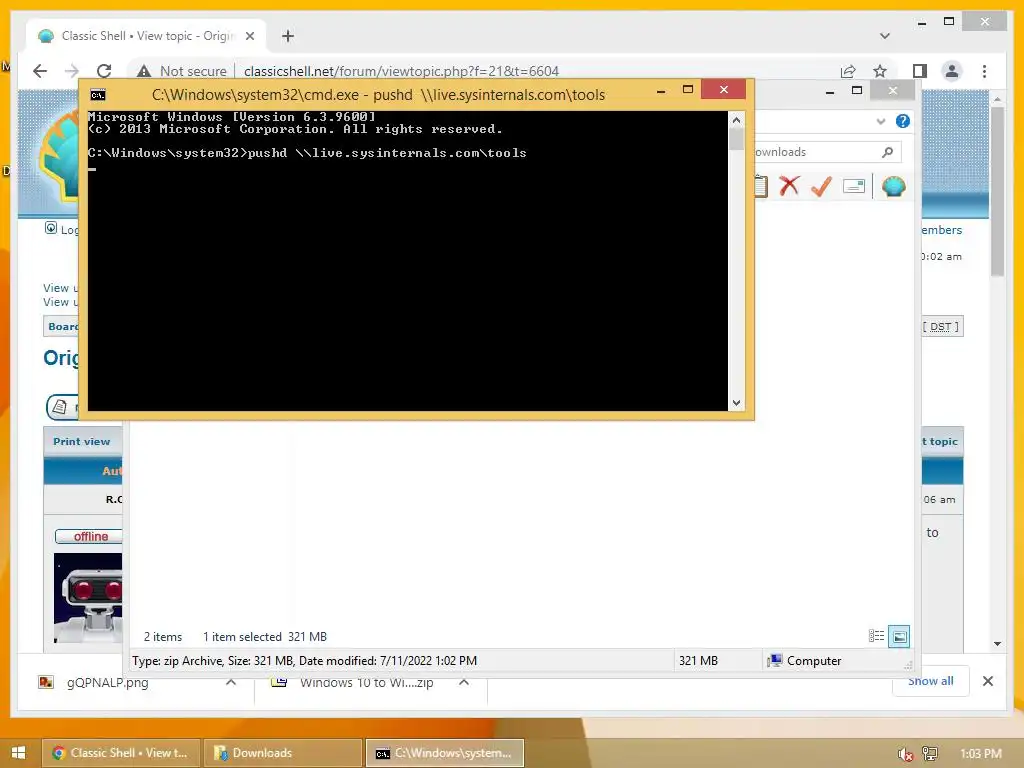Click the DST link on forum page
This screenshot has height=768, width=1024.
tap(940, 327)
